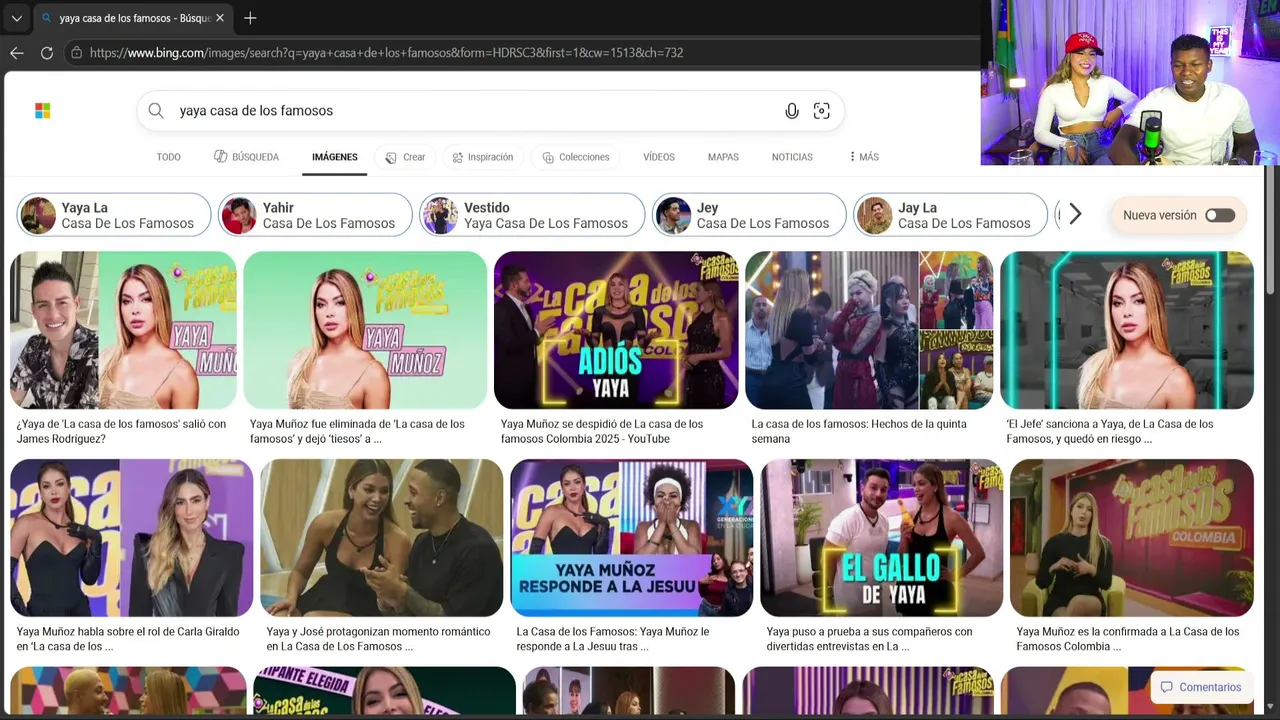Viewport: 1280px width, 720px height.
Task: Open 'Yaya Muñoz es la confirmada' caption link
Action: click(x=1128, y=639)
